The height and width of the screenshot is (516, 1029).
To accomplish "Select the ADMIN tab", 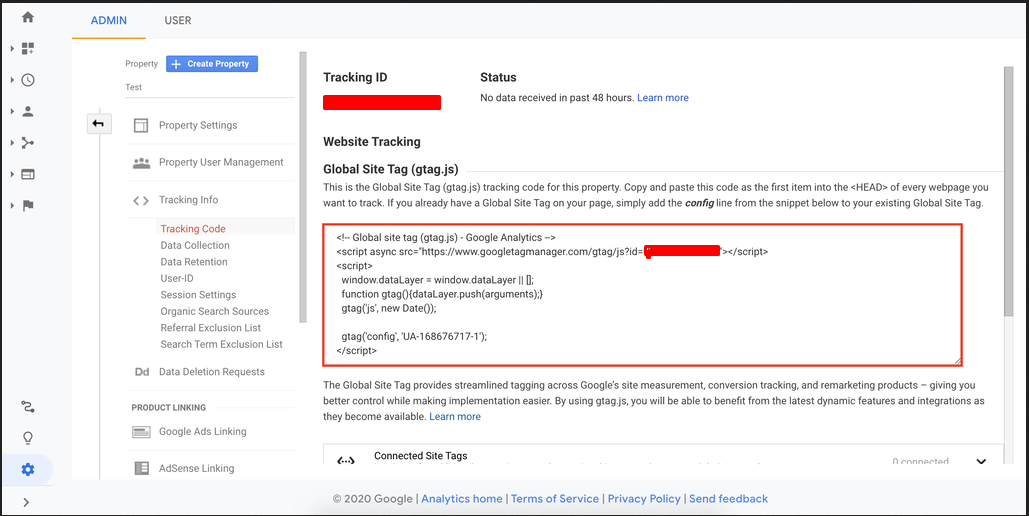I will (109, 20).
